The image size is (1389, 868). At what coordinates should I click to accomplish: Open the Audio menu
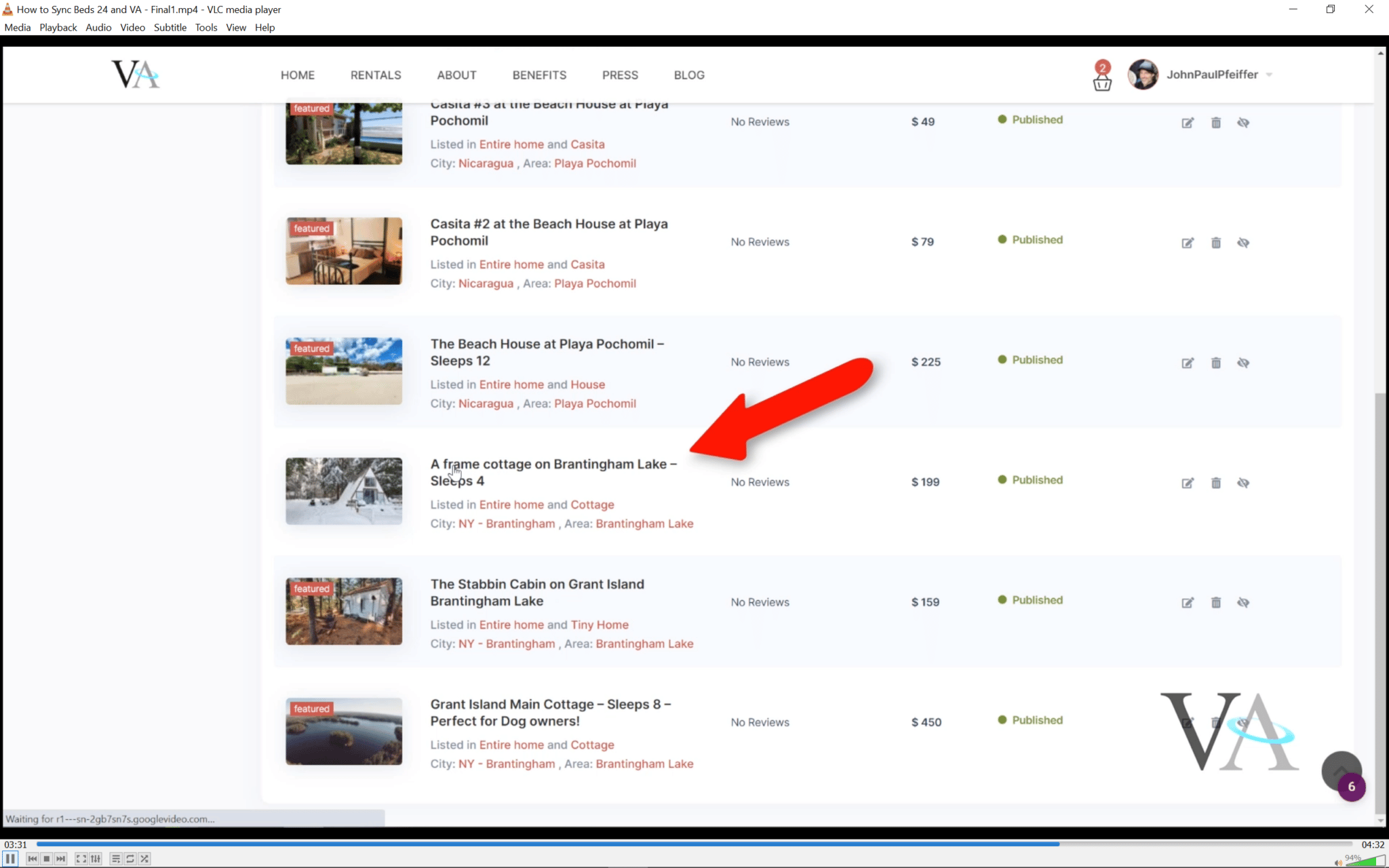(98, 27)
